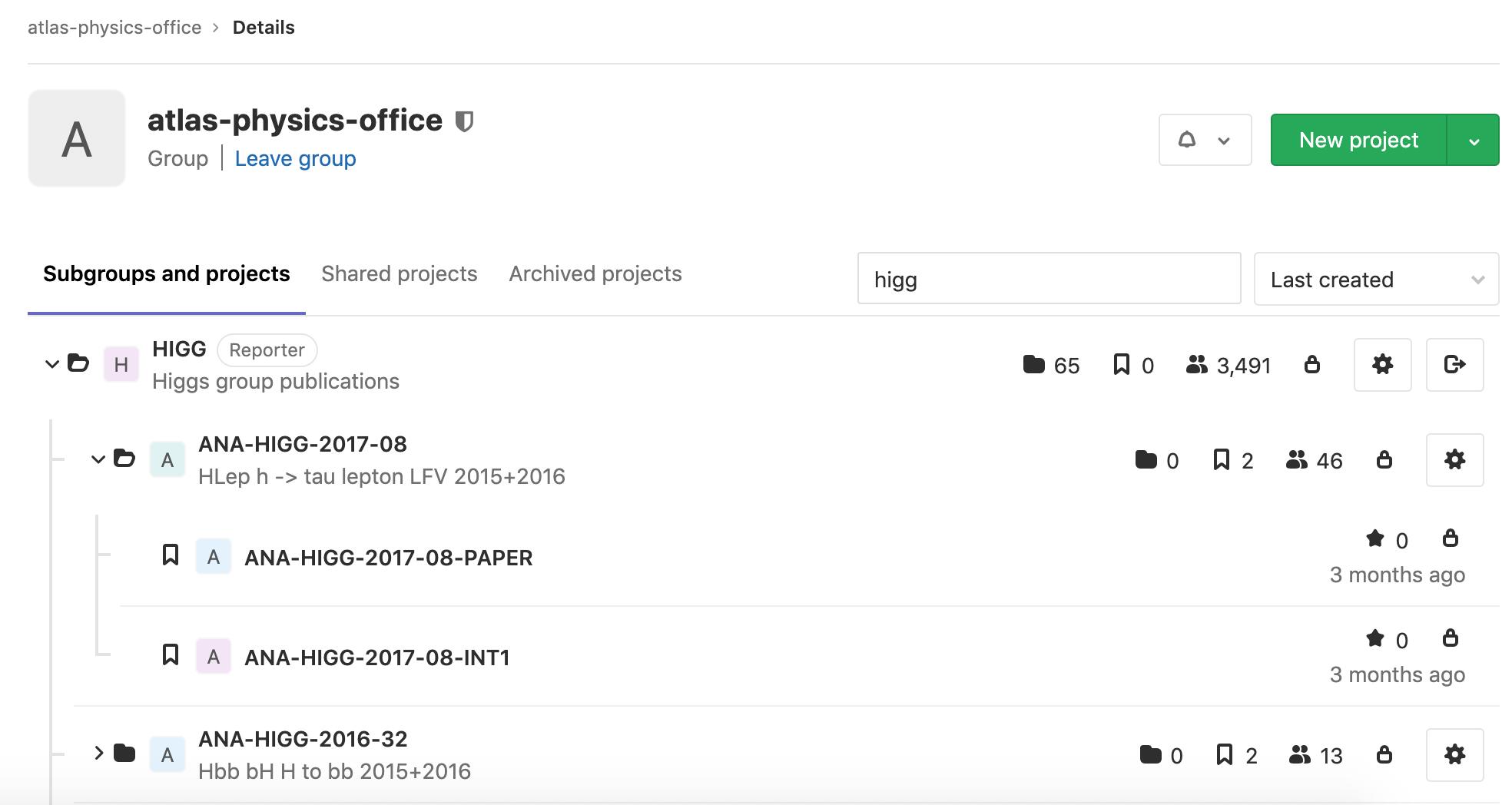Viewport: 1512px width, 805px height.
Task: Click '3 months ago' on the INT1 row
Action: tap(1398, 674)
